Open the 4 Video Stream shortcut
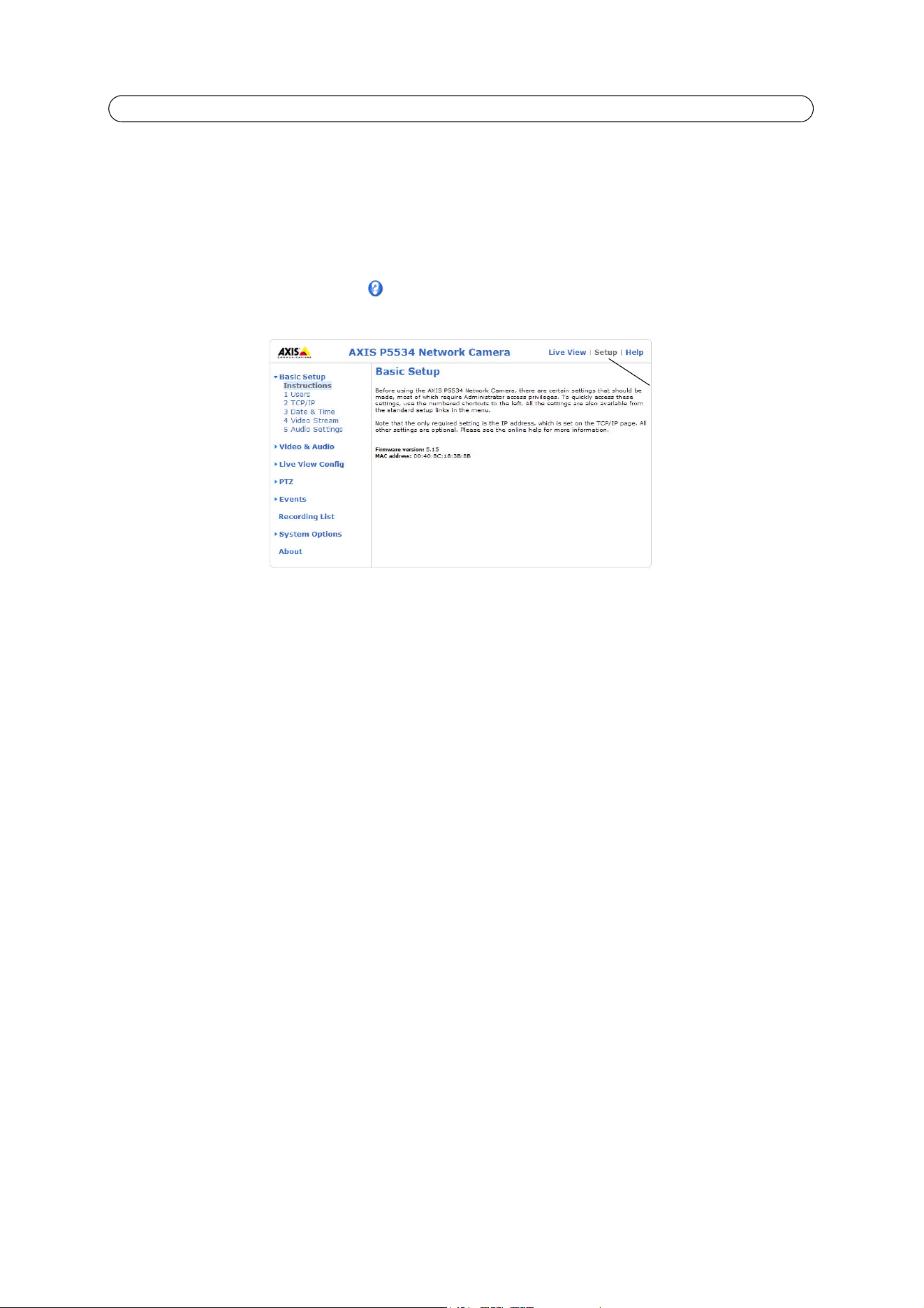Image resolution: width=924 pixels, height=1308 pixels. tap(311, 421)
